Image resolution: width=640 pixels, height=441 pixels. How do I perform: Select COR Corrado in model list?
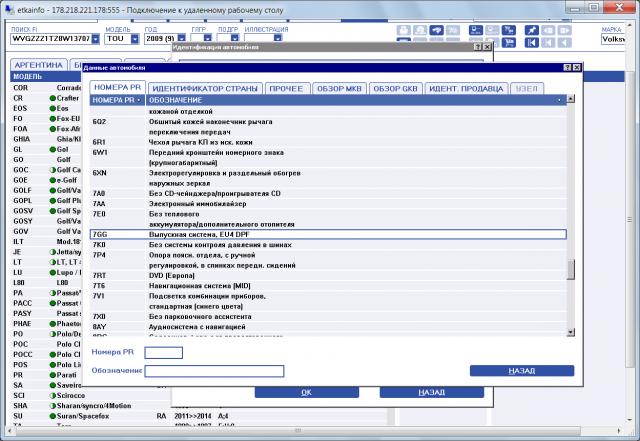(46, 88)
